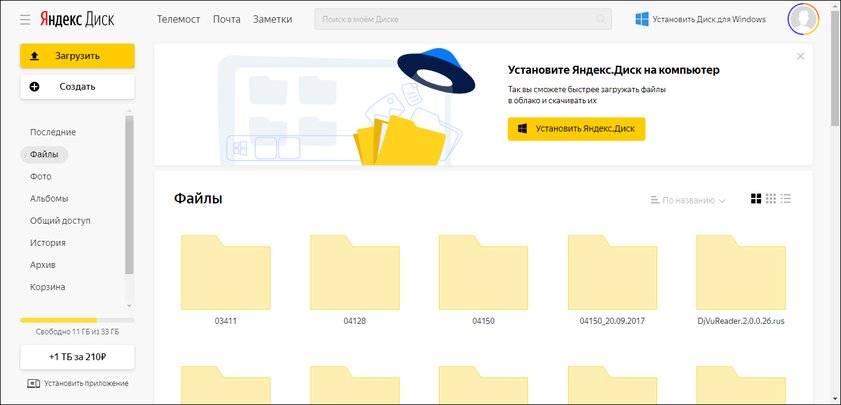
Task: Select folder 03411
Action: click(226, 279)
